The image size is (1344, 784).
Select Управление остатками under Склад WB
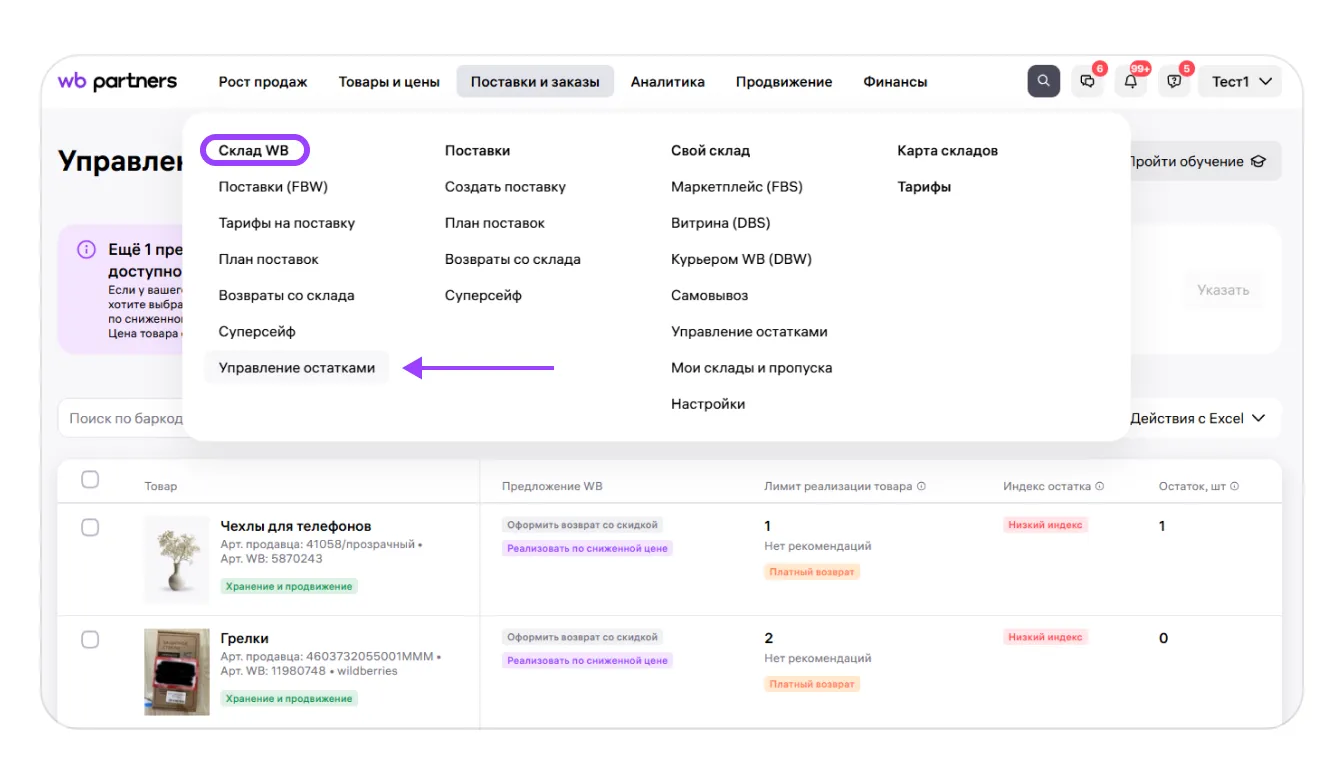297,368
